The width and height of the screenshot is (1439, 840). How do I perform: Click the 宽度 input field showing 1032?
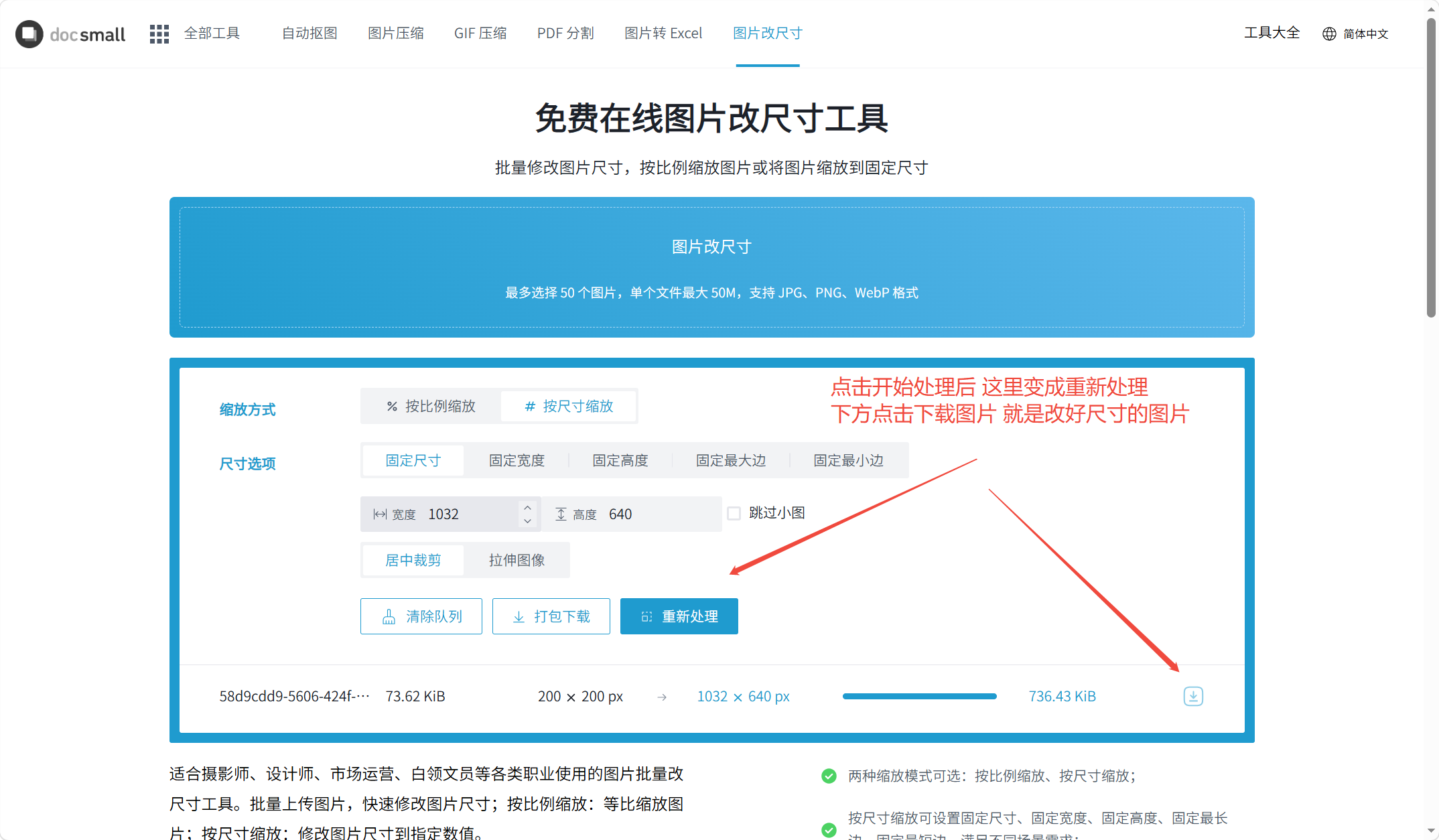tap(450, 514)
